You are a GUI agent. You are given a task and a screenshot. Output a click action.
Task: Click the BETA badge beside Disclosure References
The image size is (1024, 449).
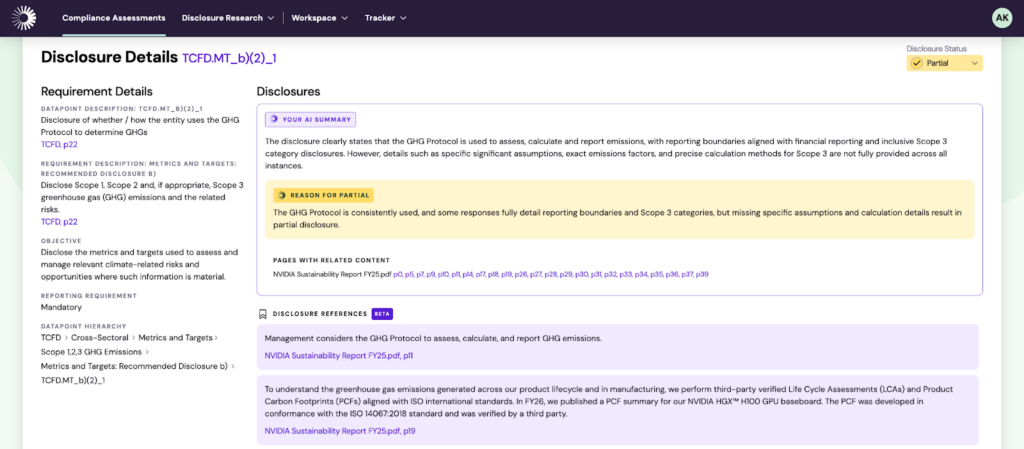click(x=382, y=313)
